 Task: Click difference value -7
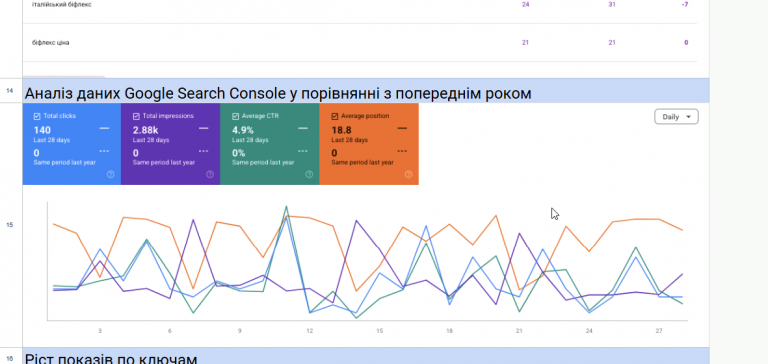coord(685,4)
